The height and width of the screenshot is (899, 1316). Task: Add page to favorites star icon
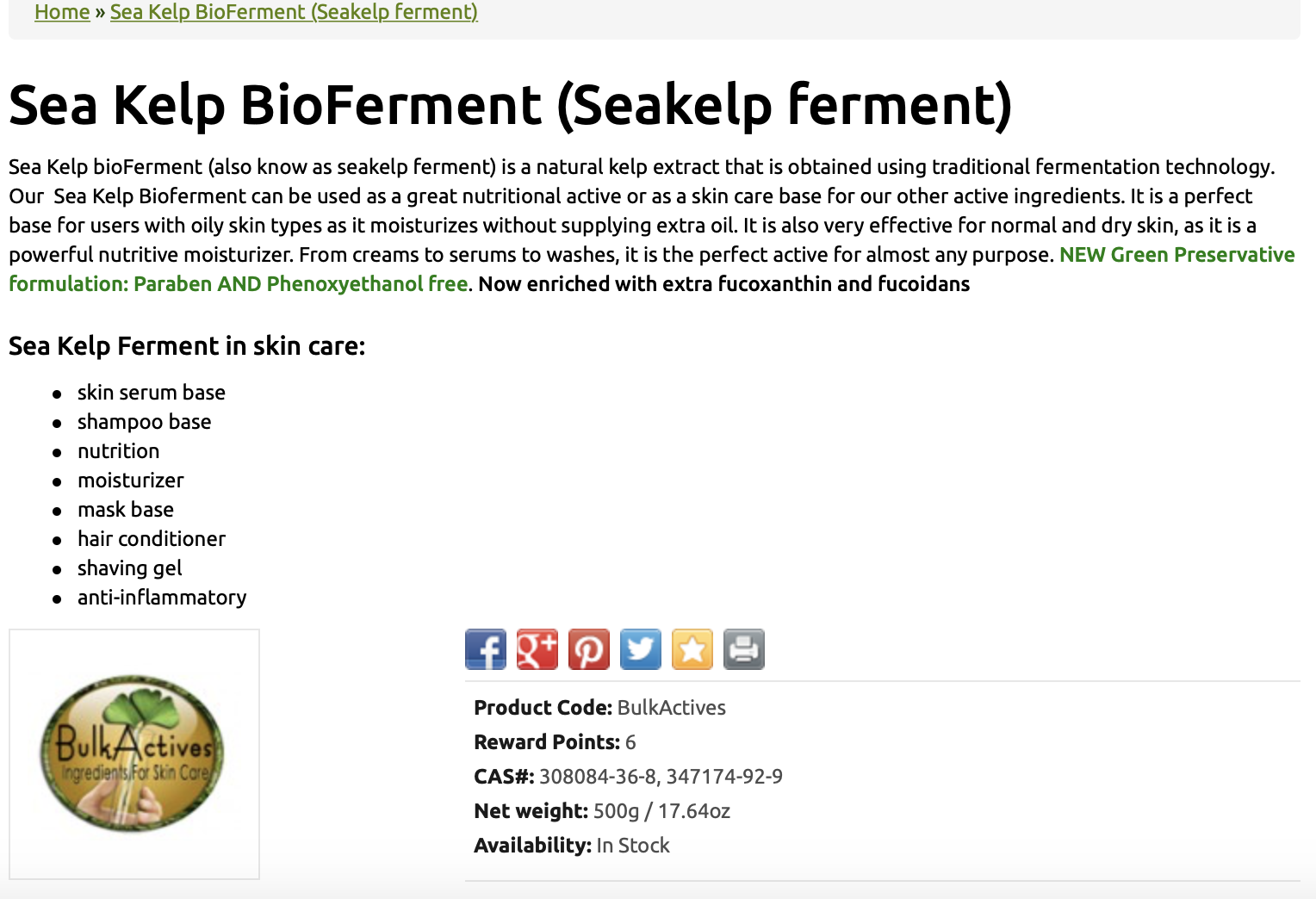[x=692, y=649]
